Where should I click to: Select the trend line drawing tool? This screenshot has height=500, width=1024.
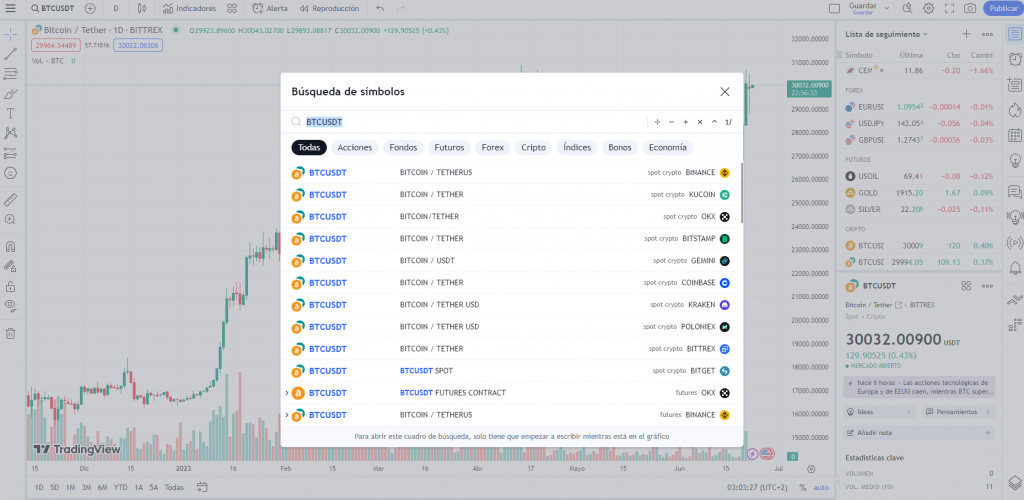(x=10, y=54)
